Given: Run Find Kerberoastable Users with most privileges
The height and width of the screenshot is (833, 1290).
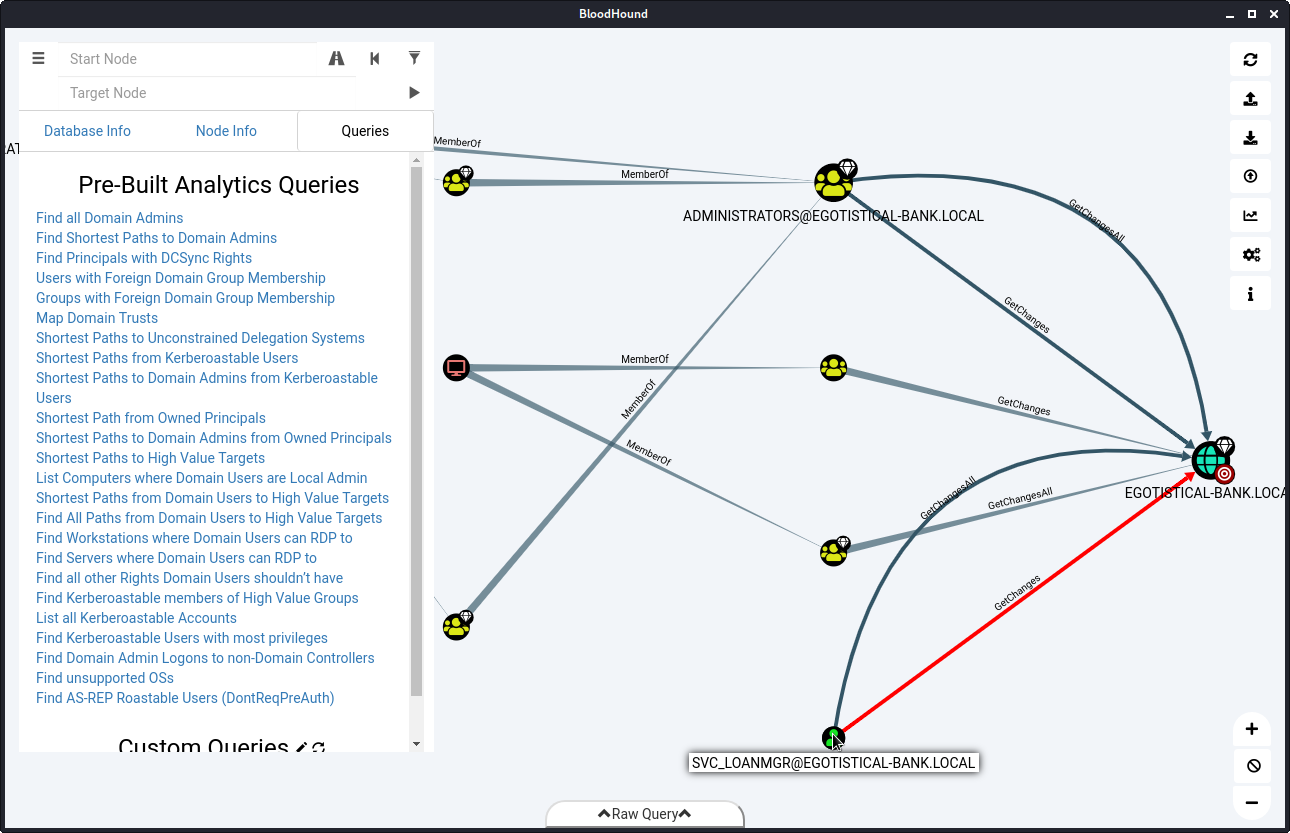Looking at the screenshot, I should pyautogui.click(x=182, y=638).
